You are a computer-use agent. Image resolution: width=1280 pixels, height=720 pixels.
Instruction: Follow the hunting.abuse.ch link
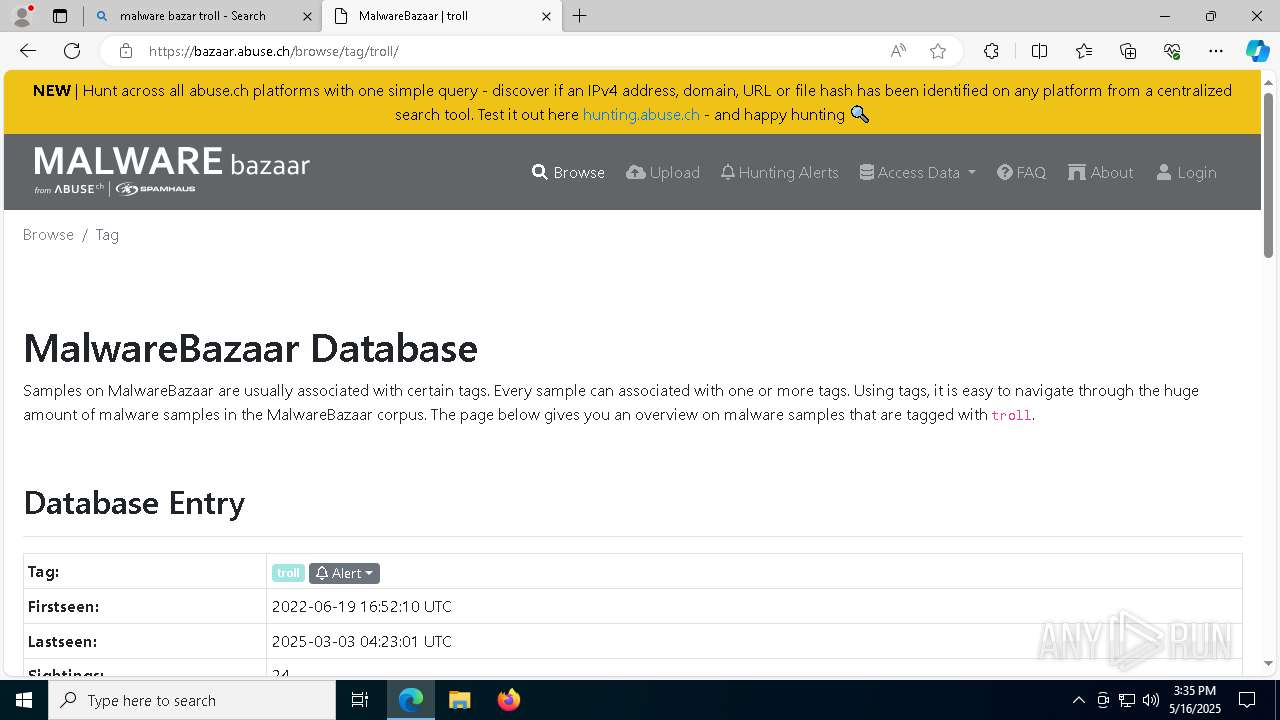click(641, 114)
